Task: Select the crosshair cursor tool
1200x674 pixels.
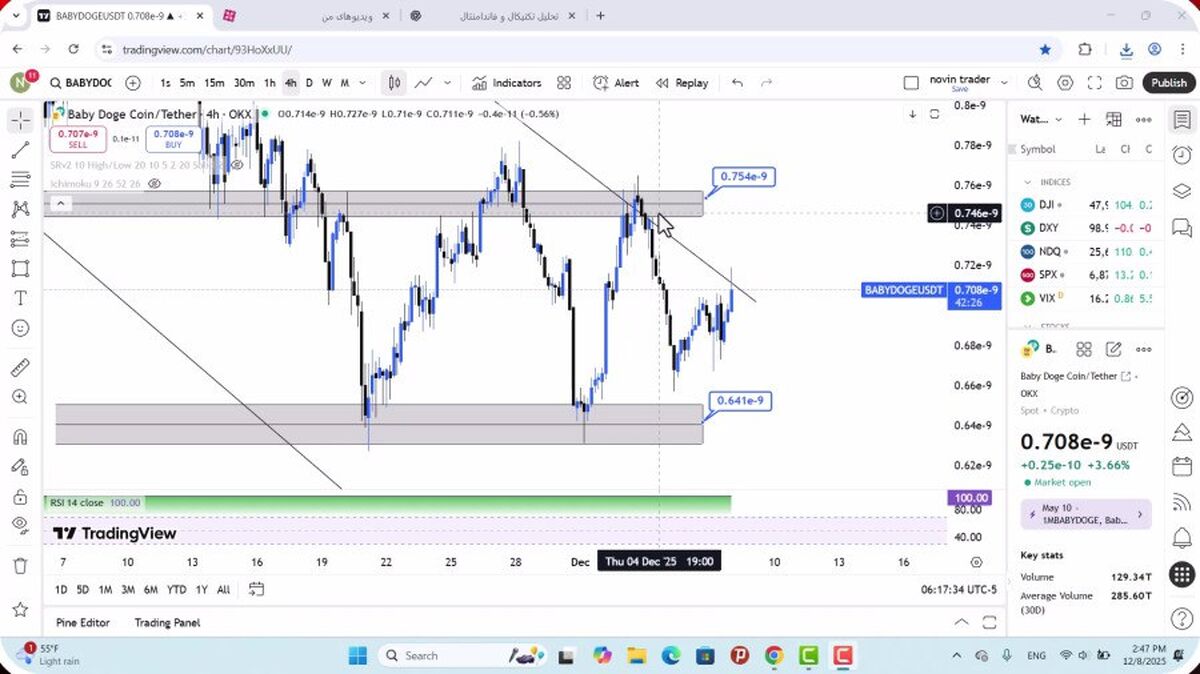Action: (20, 121)
